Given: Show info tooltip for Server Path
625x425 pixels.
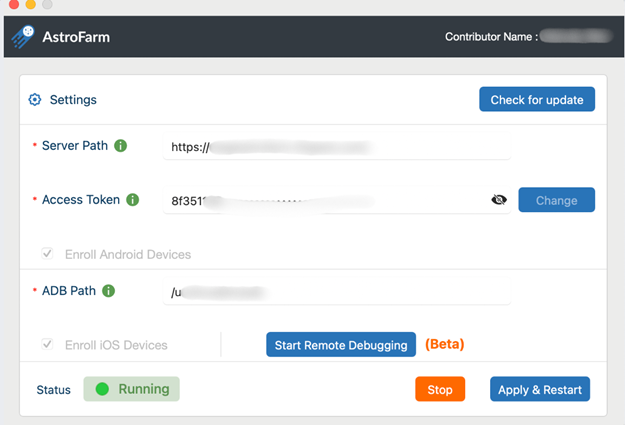Looking at the screenshot, I should [x=121, y=146].
